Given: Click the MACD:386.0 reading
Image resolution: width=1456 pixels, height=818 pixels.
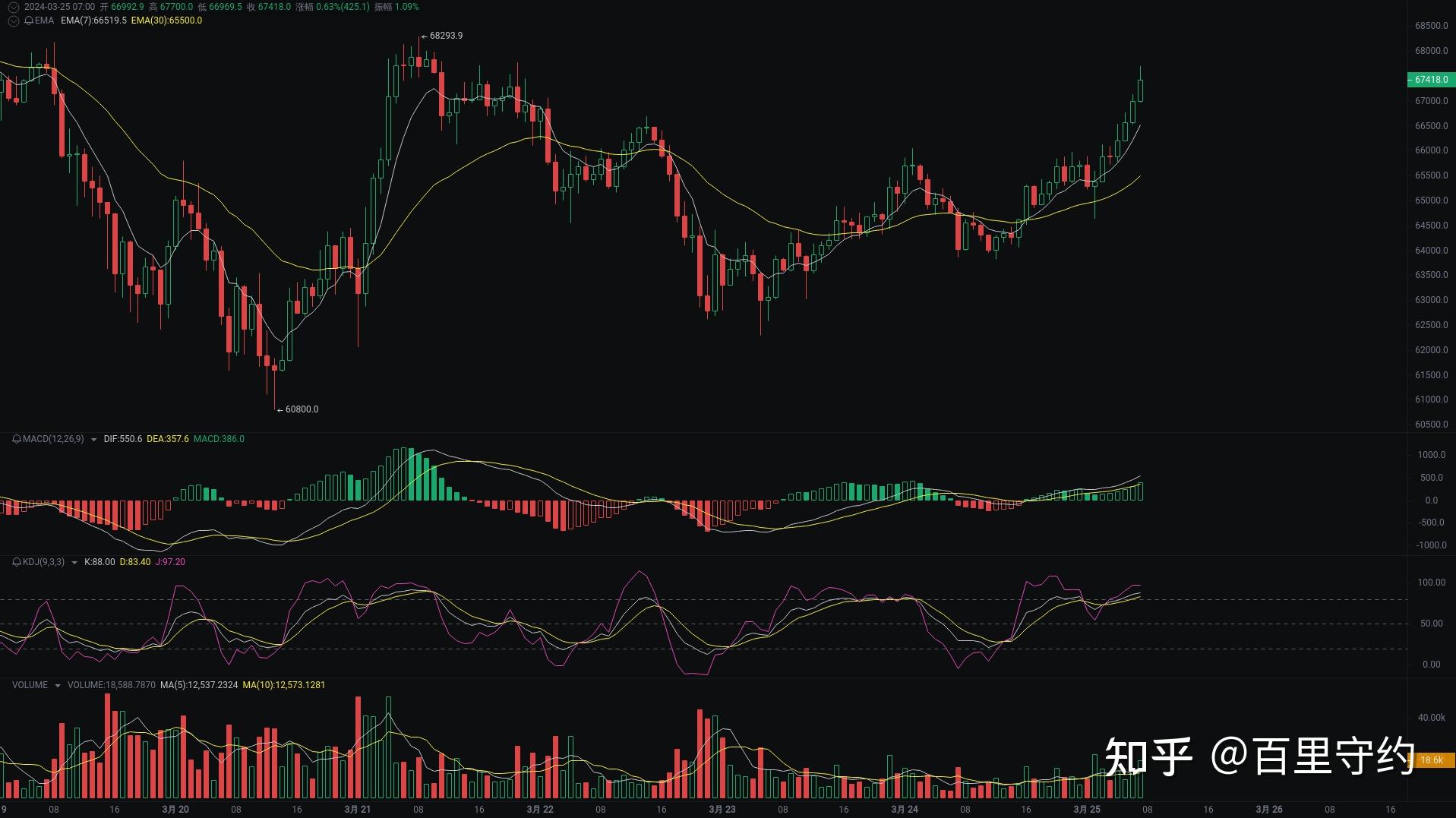Looking at the screenshot, I should pyautogui.click(x=219, y=439).
